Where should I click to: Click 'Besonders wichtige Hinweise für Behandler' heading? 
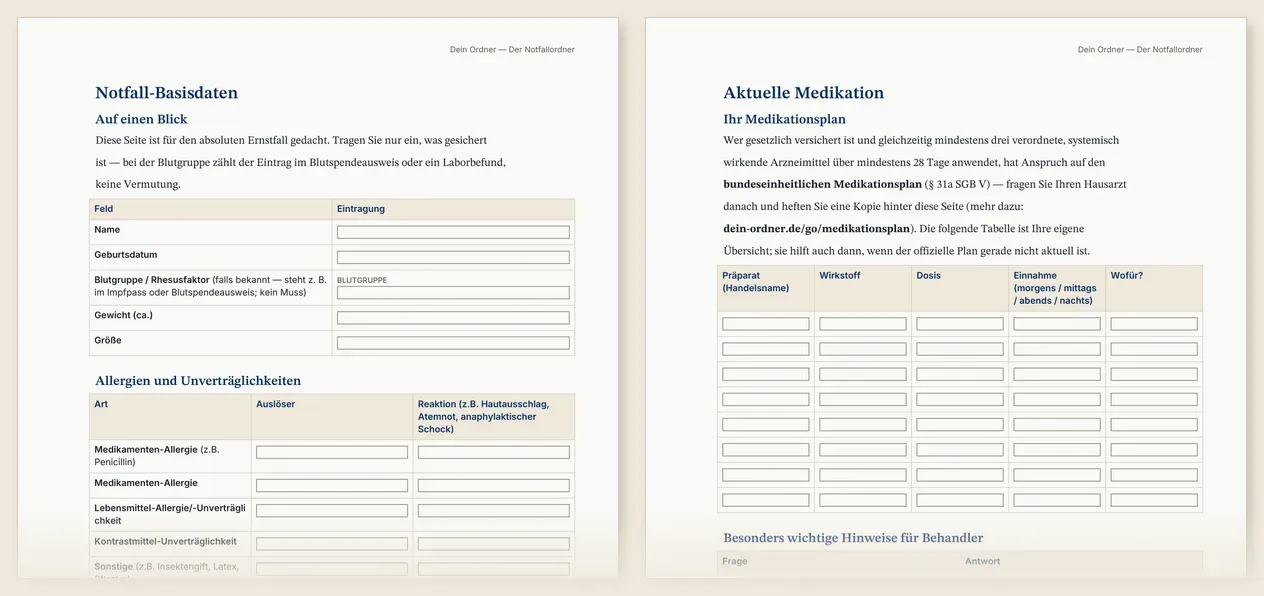point(853,538)
